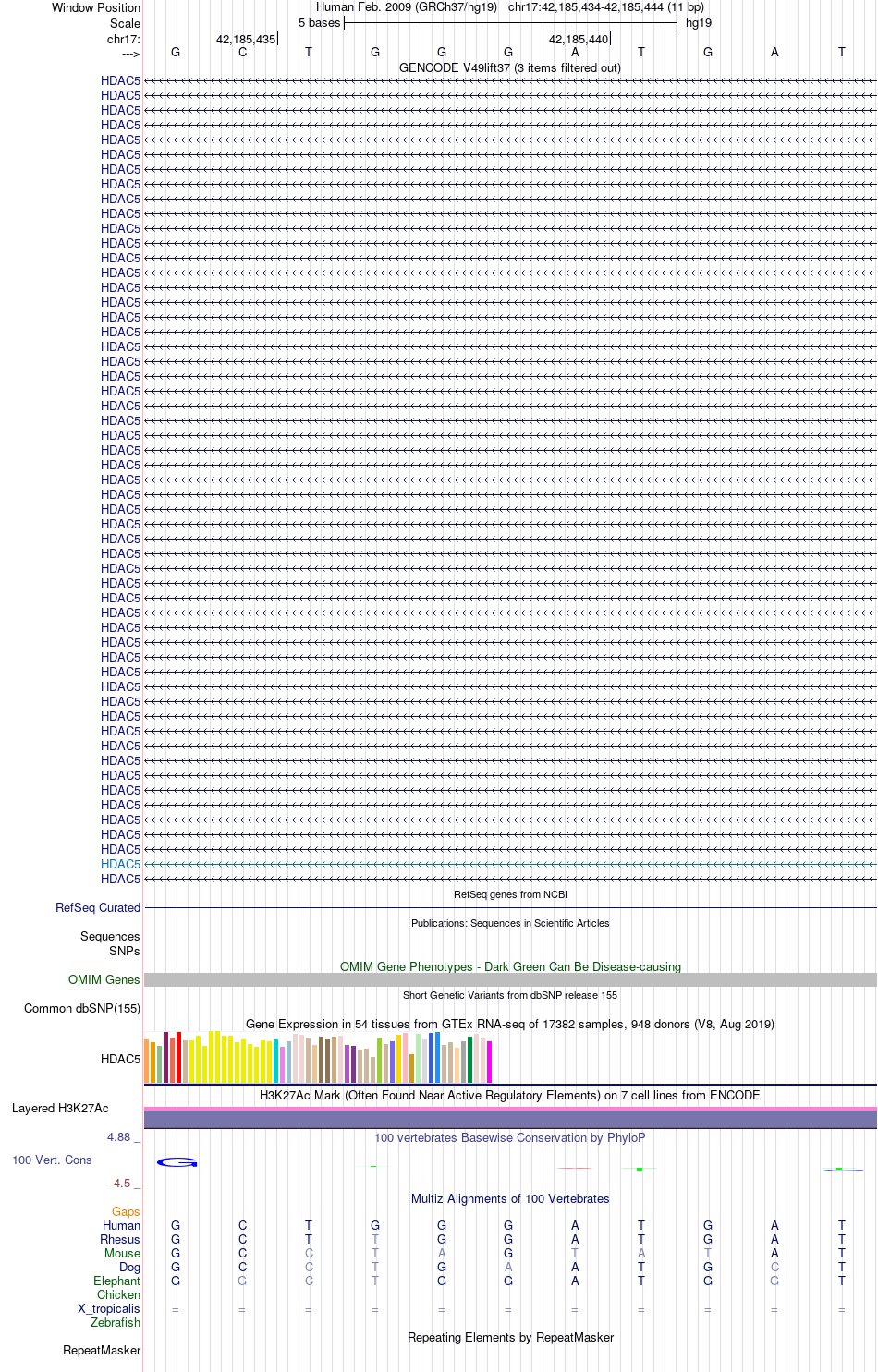This screenshot has width=878, height=1372.
Task: Click the Sequences side label
Action: pyautogui.click(x=110, y=936)
